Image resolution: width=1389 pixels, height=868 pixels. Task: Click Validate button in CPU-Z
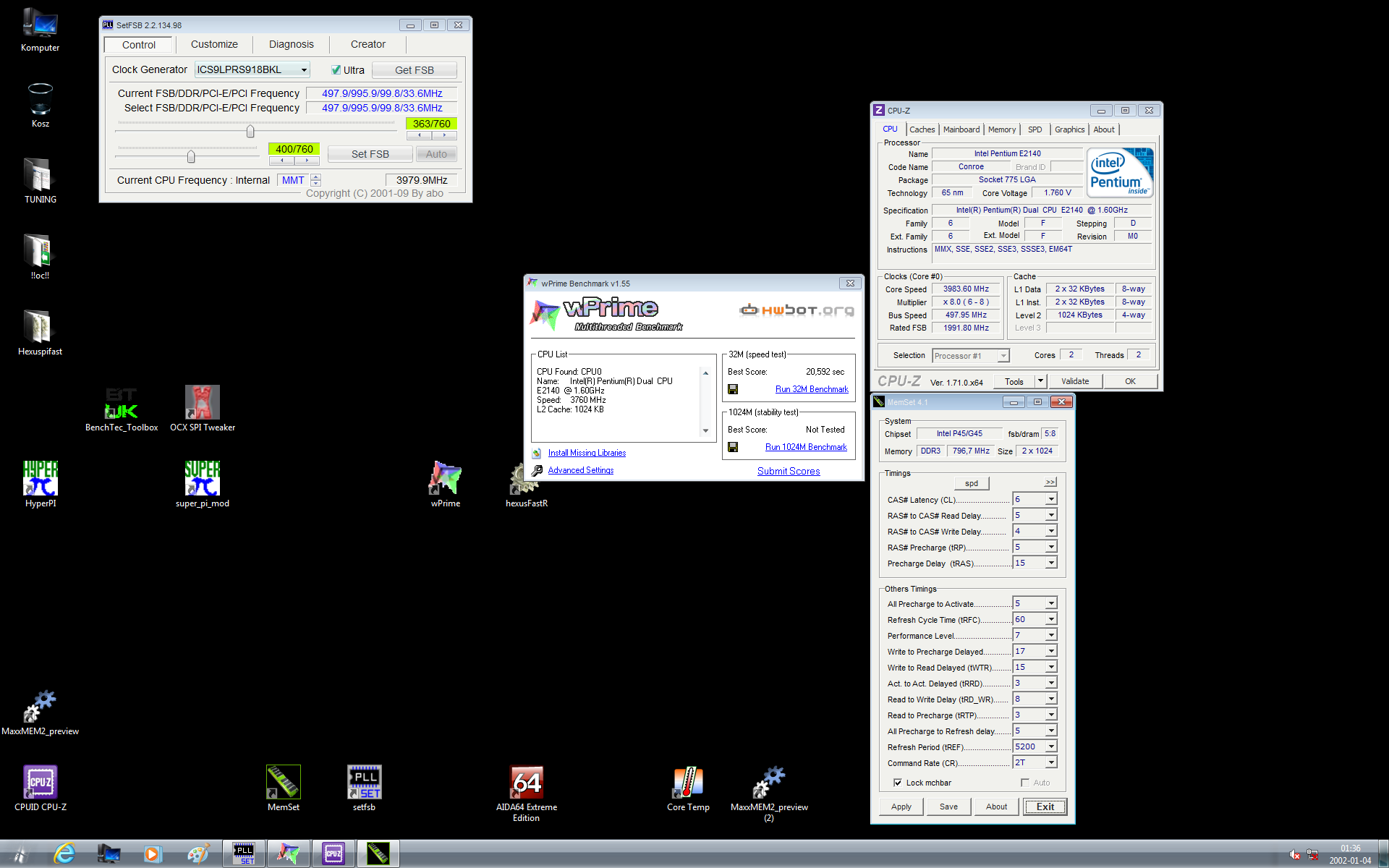coord(1075,381)
